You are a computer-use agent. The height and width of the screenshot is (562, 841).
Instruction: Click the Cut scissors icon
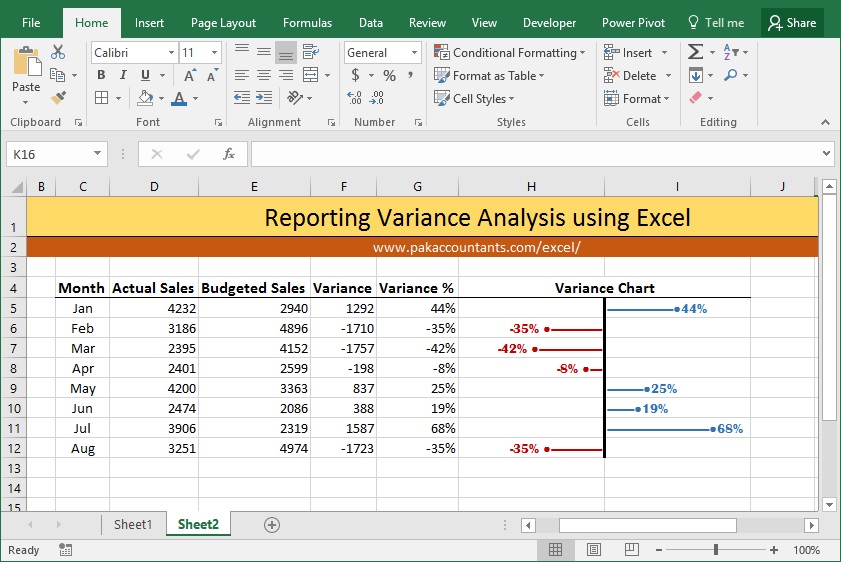pos(58,52)
